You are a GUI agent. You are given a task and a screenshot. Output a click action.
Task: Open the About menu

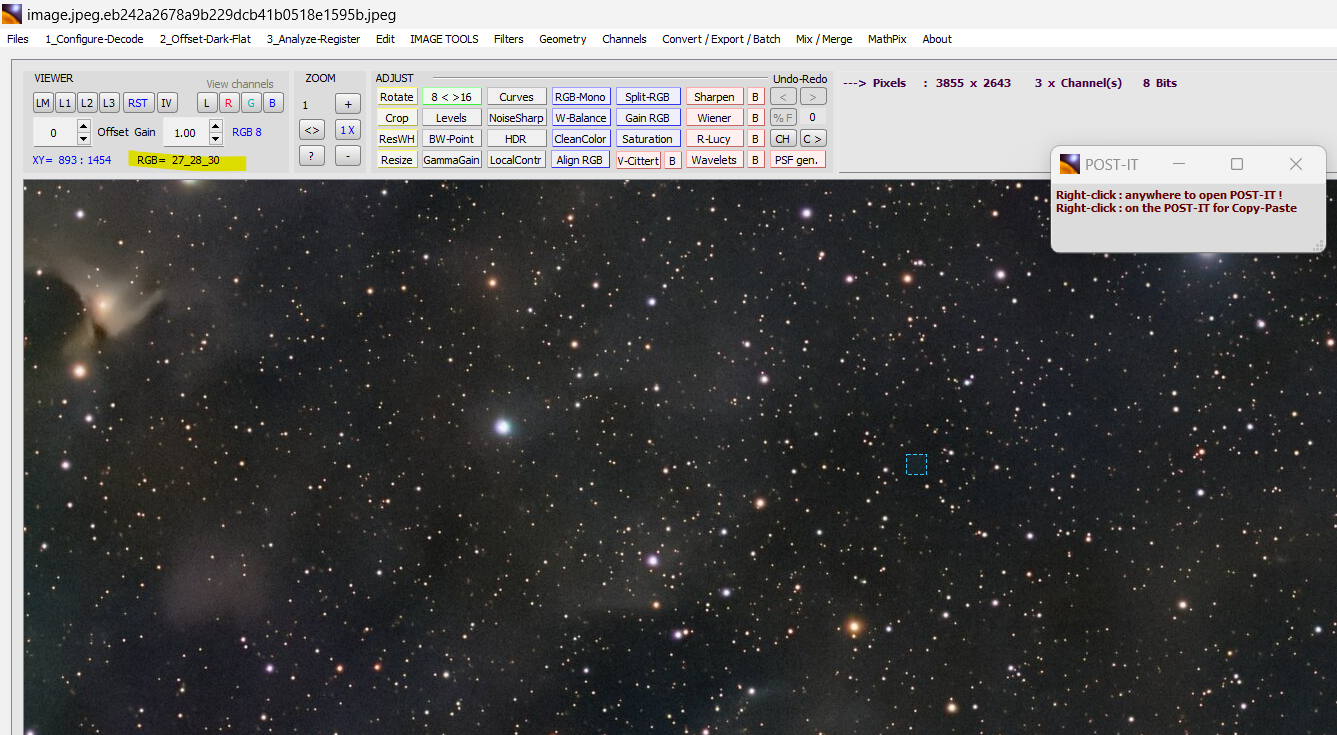tap(937, 39)
